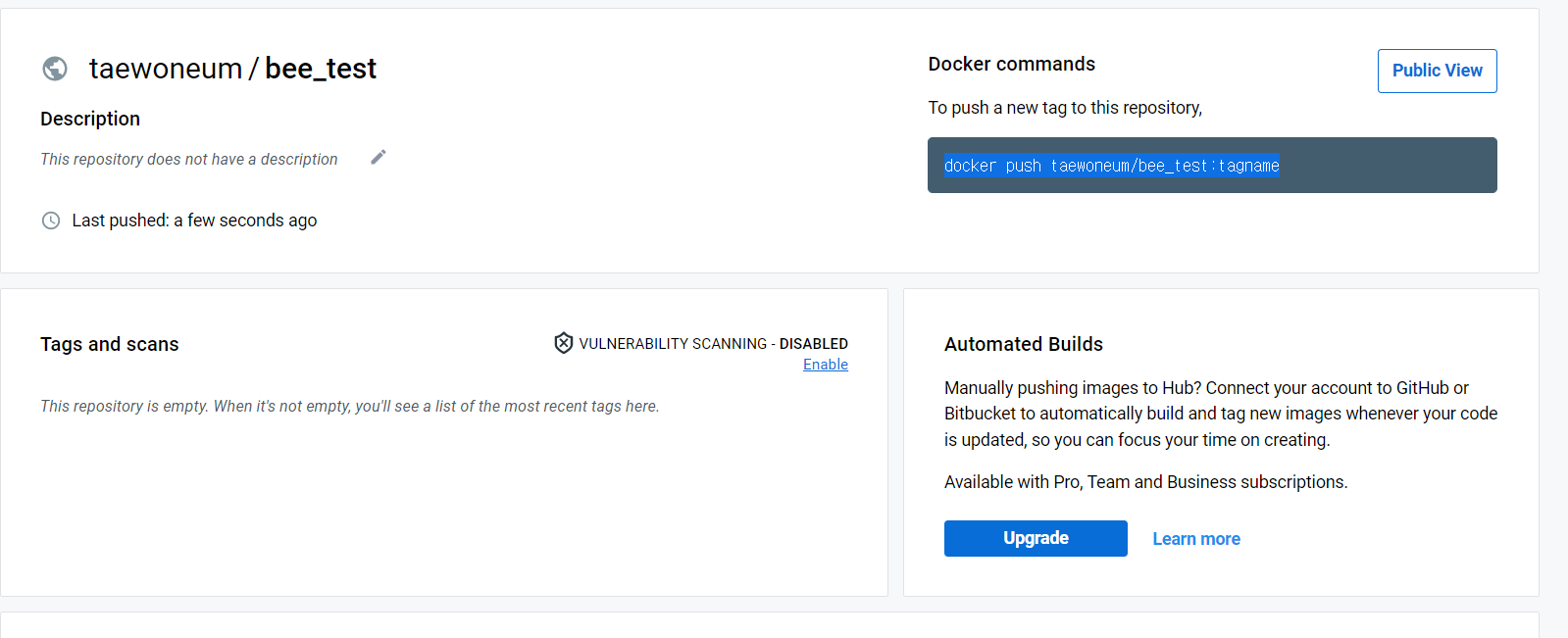The width and height of the screenshot is (1568, 638).
Task: Open the Public View button
Action: pos(1437,71)
